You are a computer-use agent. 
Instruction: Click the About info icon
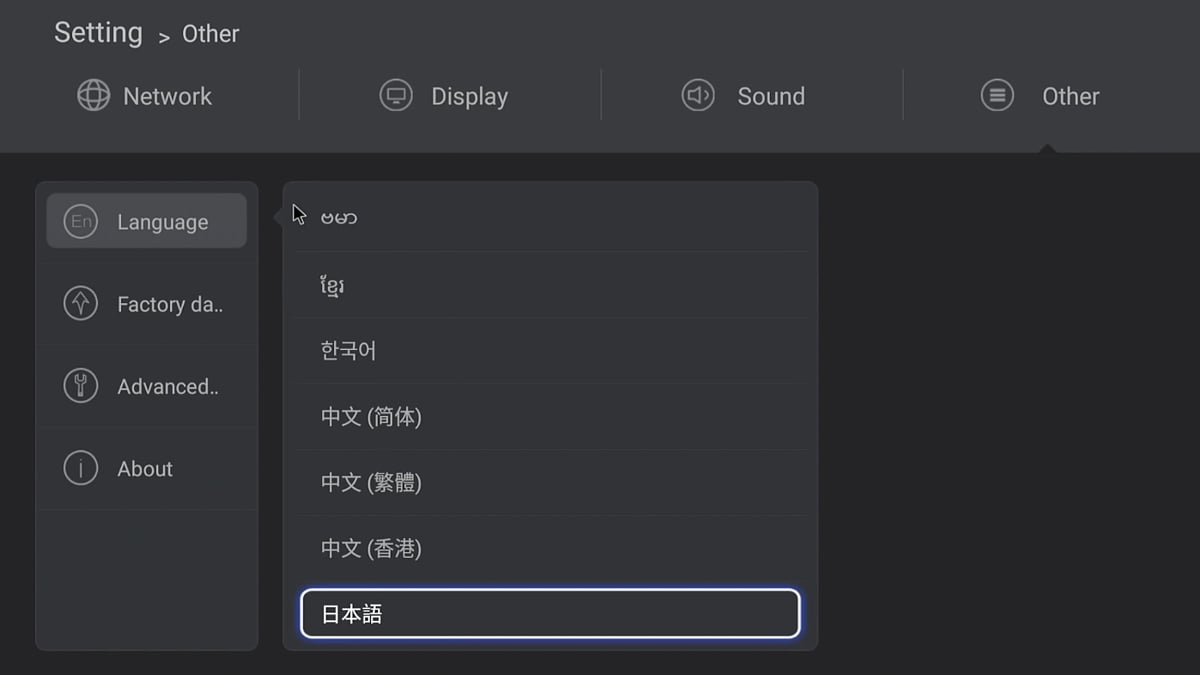pyautogui.click(x=80, y=467)
